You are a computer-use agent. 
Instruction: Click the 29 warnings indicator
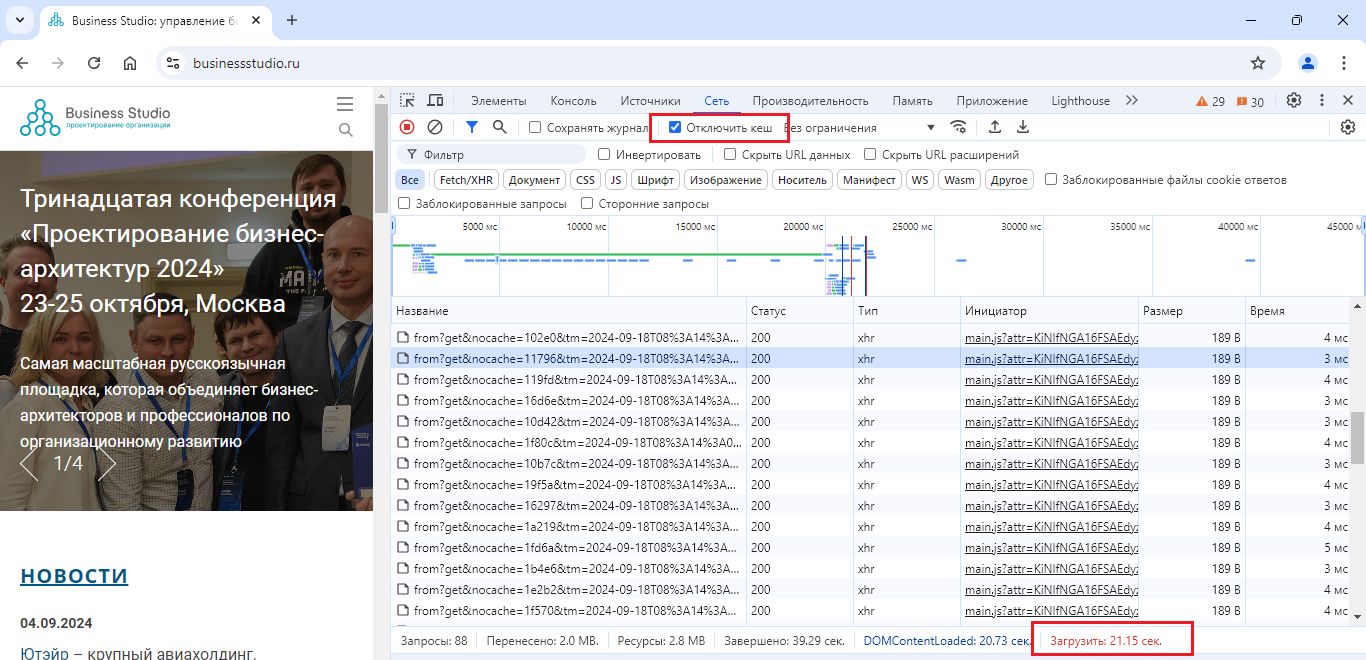pos(1211,101)
